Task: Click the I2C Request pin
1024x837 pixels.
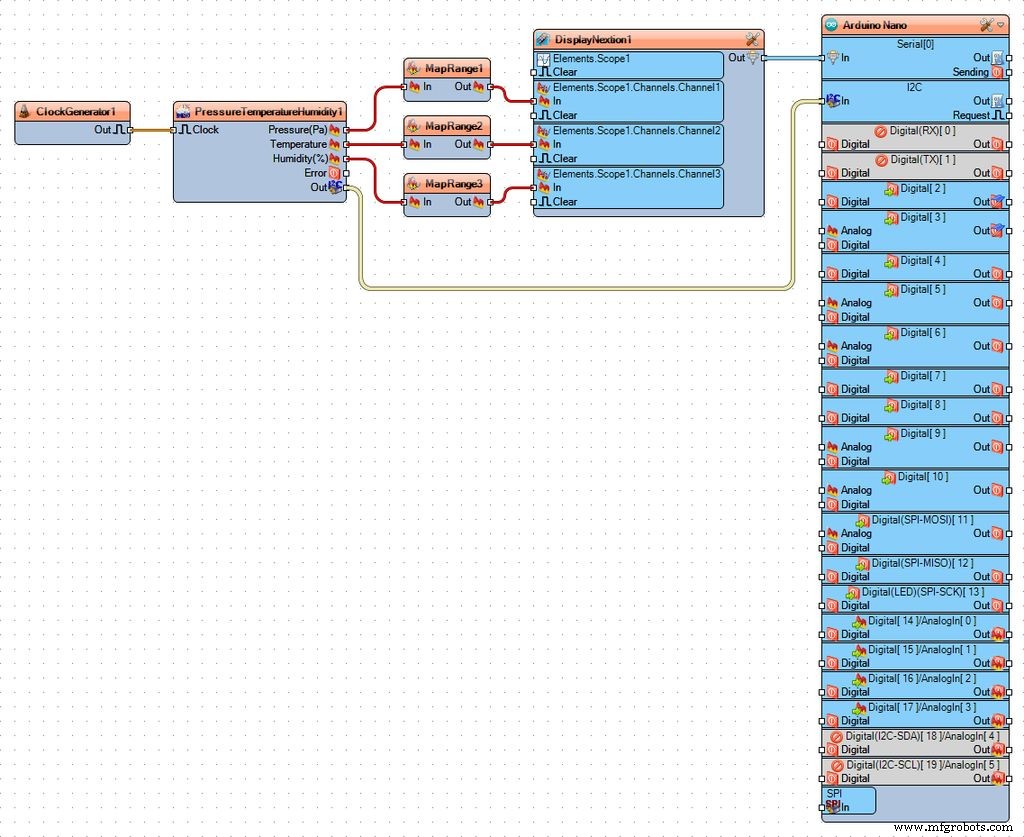Action: (1008, 116)
